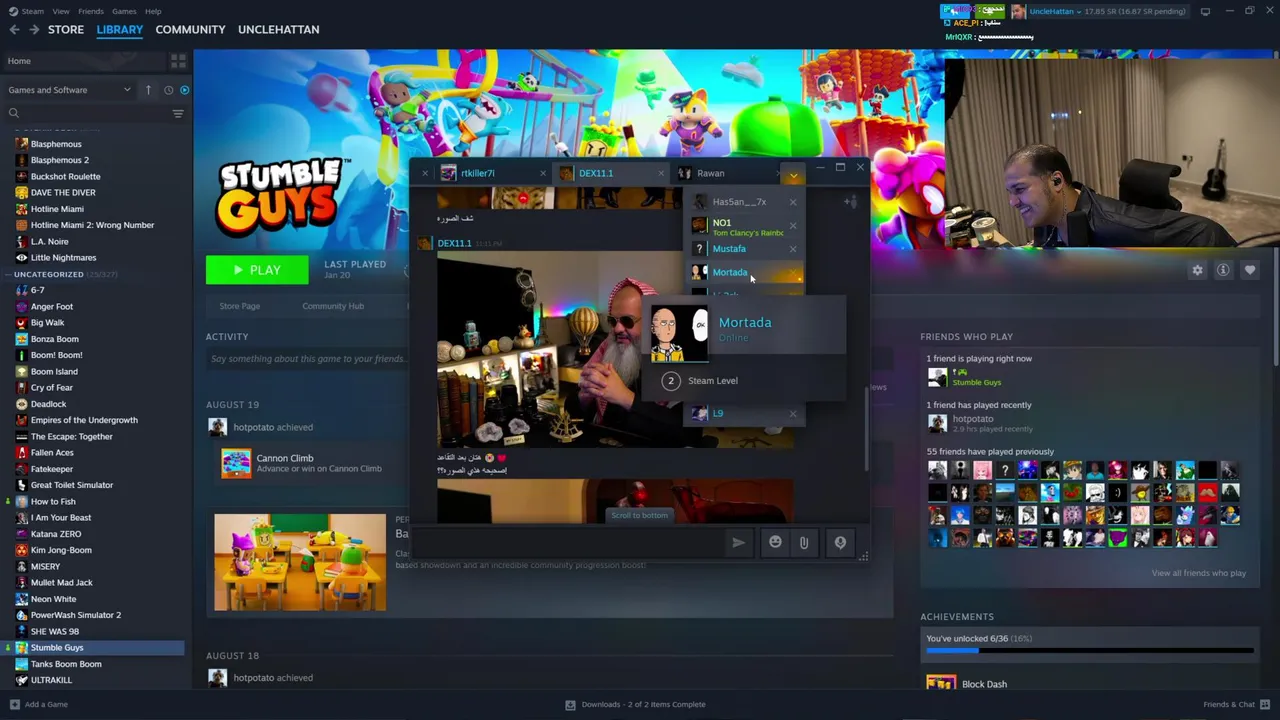
Task: Open the Games and Software dropdown
Action: tap(69, 90)
